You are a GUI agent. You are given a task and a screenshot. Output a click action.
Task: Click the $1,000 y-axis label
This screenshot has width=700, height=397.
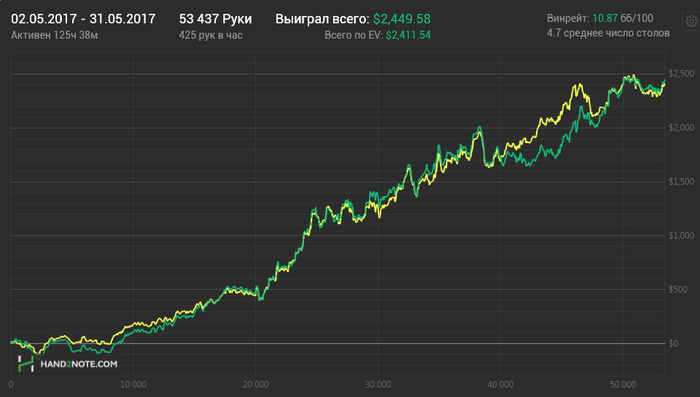(x=681, y=235)
